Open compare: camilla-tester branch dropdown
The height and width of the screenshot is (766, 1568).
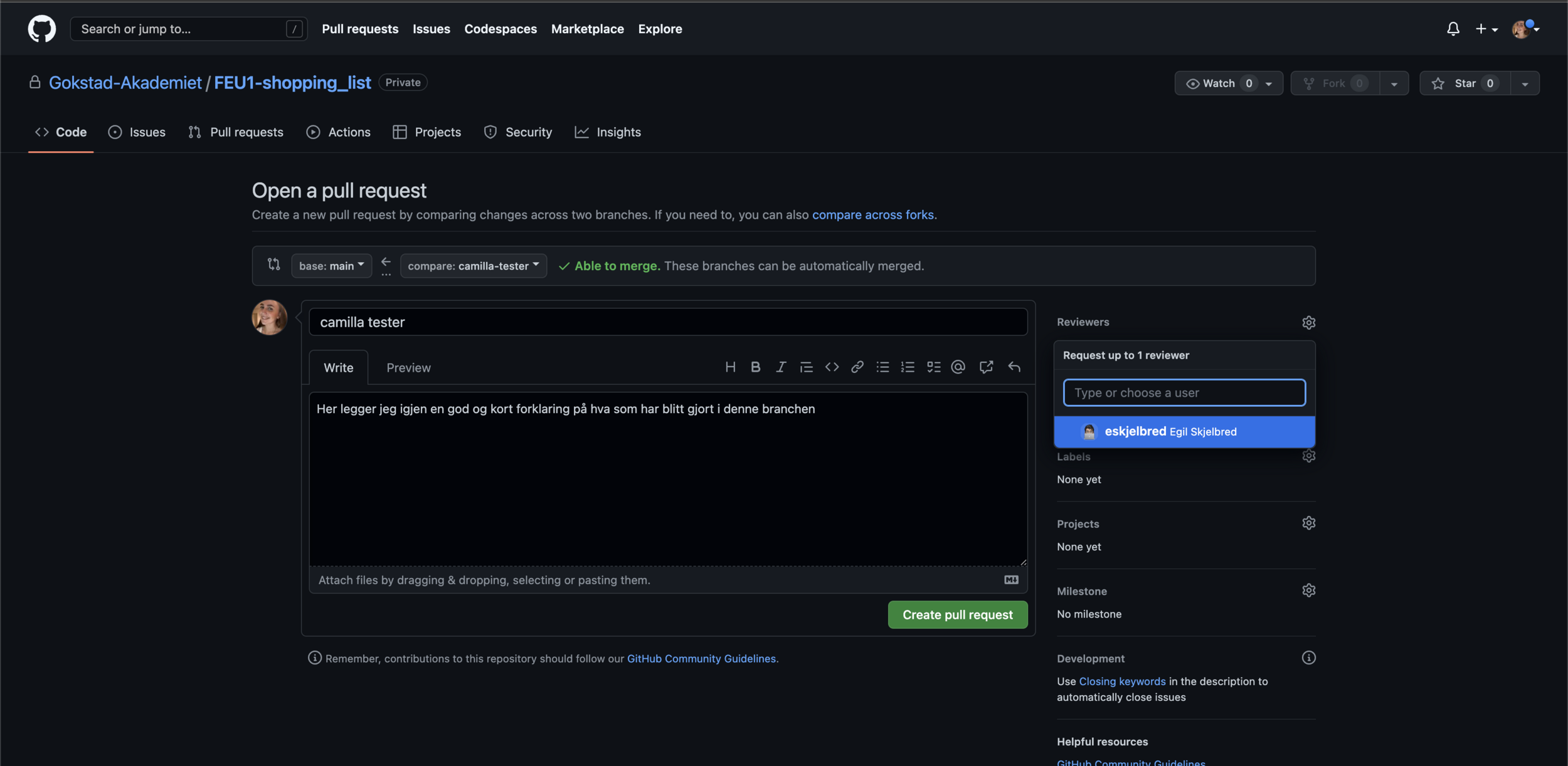pos(473,266)
